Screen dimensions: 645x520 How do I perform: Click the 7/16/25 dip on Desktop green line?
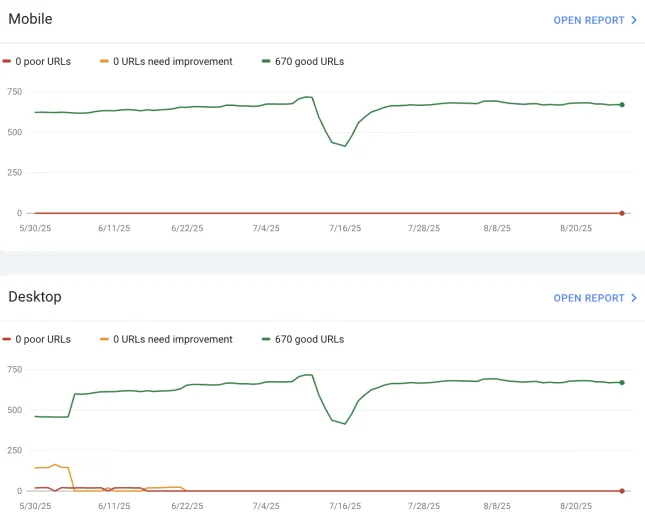tap(345, 424)
